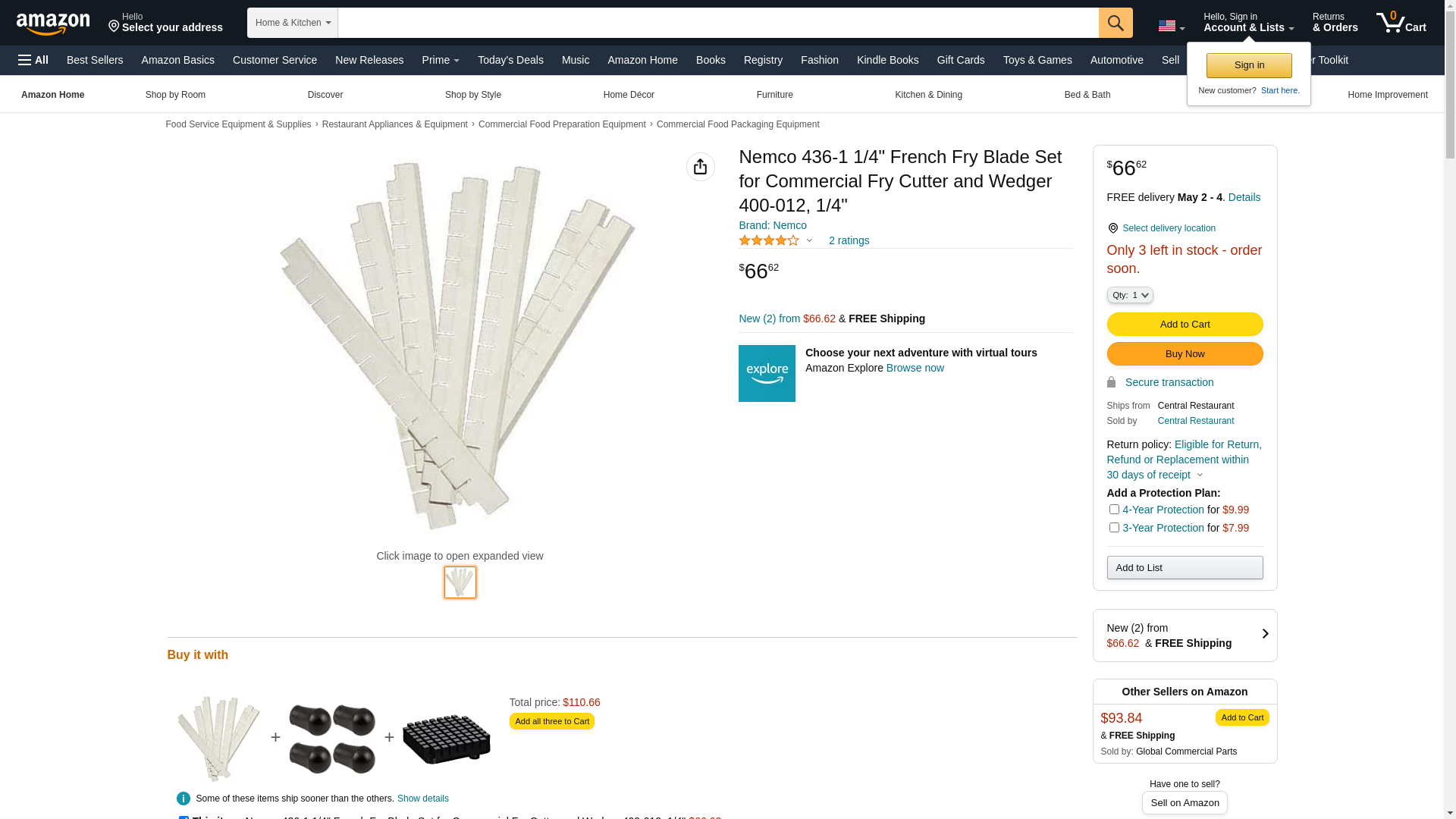The height and width of the screenshot is (819, 1456).
Task: Click the search magnifier button
Action: 1116,23
